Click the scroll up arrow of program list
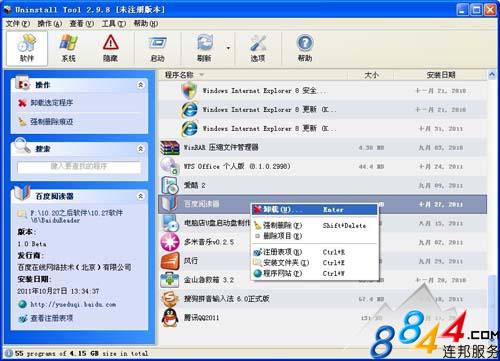The image size is (500, 361). click(x=492, y=75)
